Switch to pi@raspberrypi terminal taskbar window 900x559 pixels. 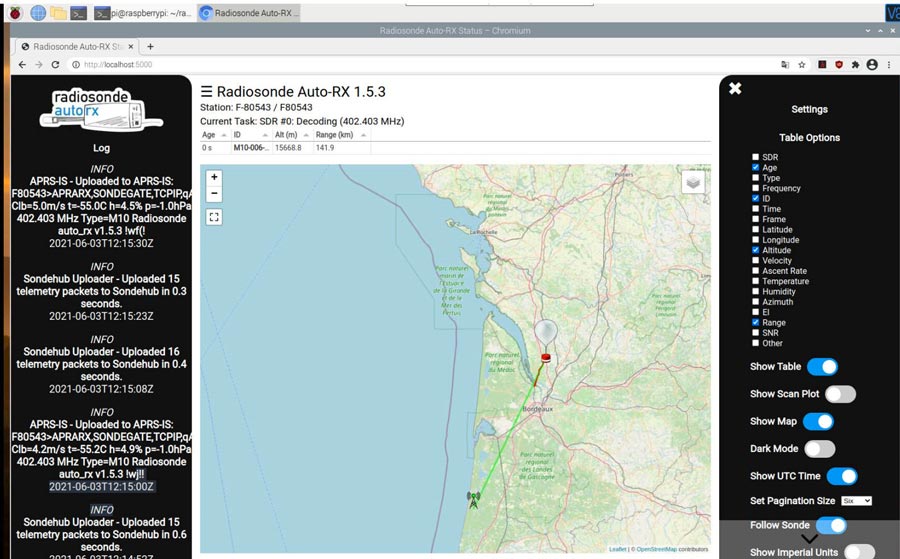point(142,13)
